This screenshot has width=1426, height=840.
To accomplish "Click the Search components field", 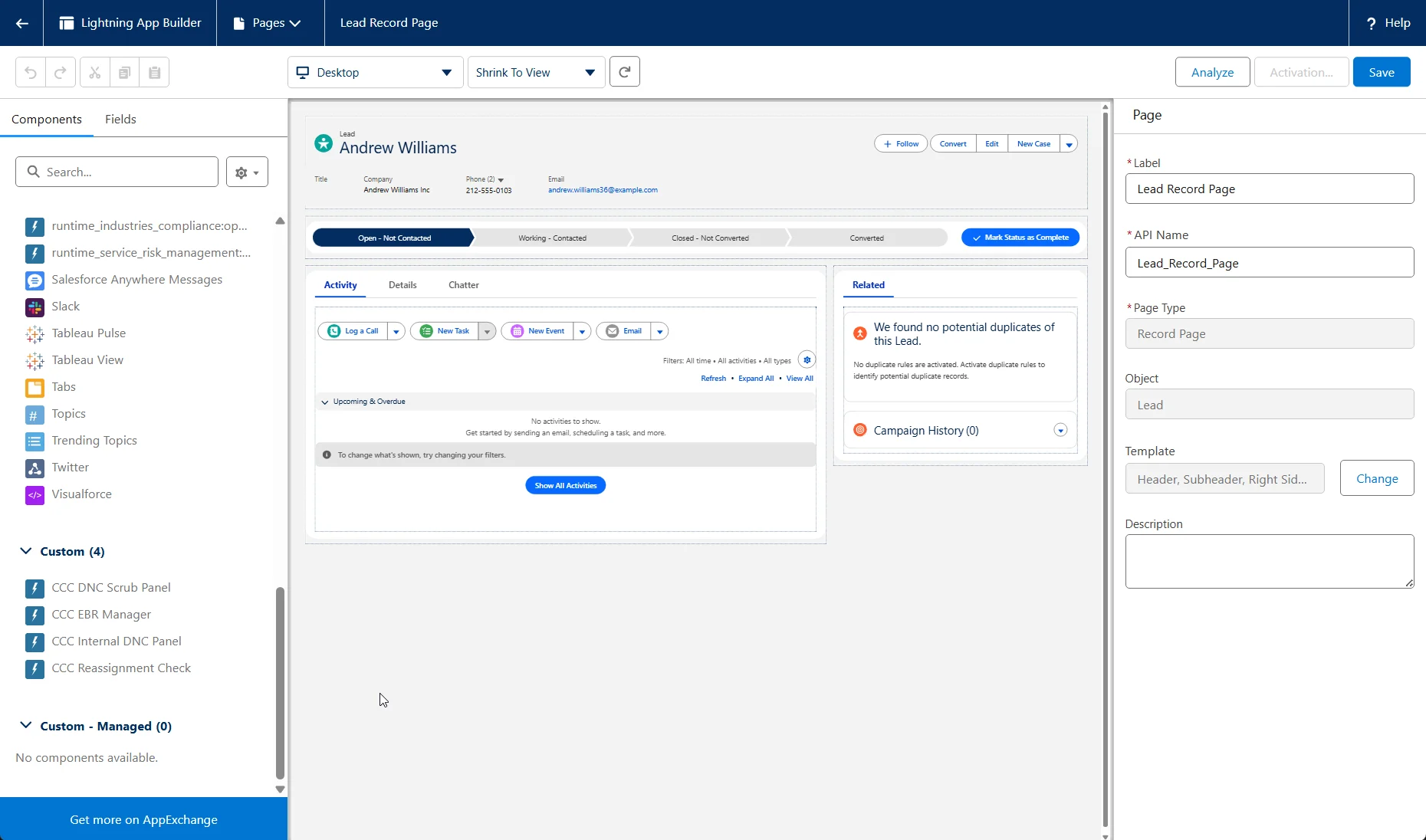I will coord(117,172).
